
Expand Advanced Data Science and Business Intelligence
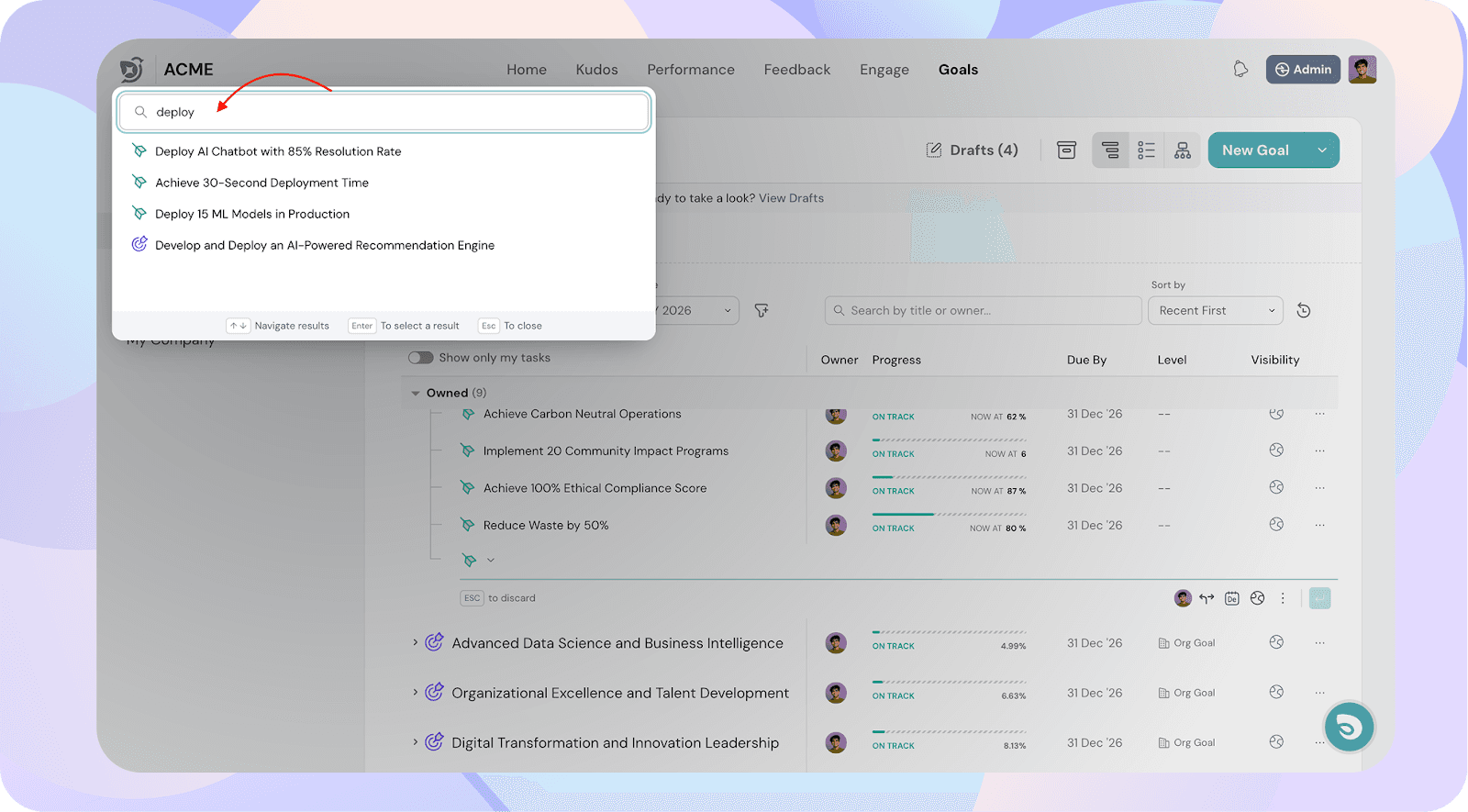(x=415, y=642)
